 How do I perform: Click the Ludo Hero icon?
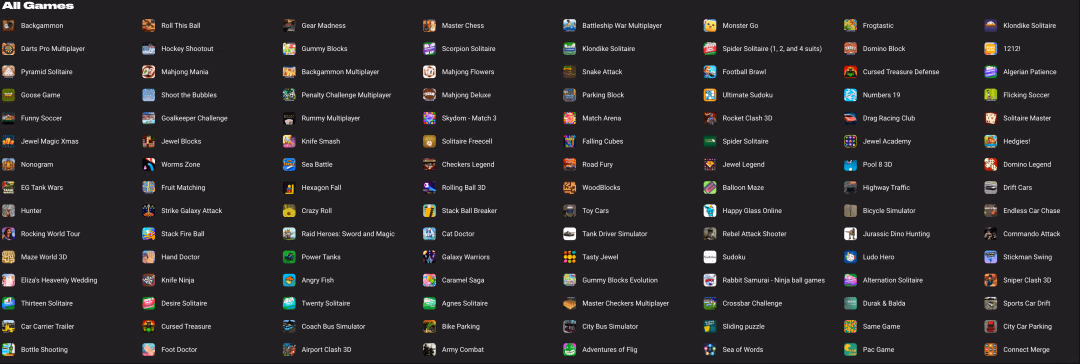tap(851, 257)
